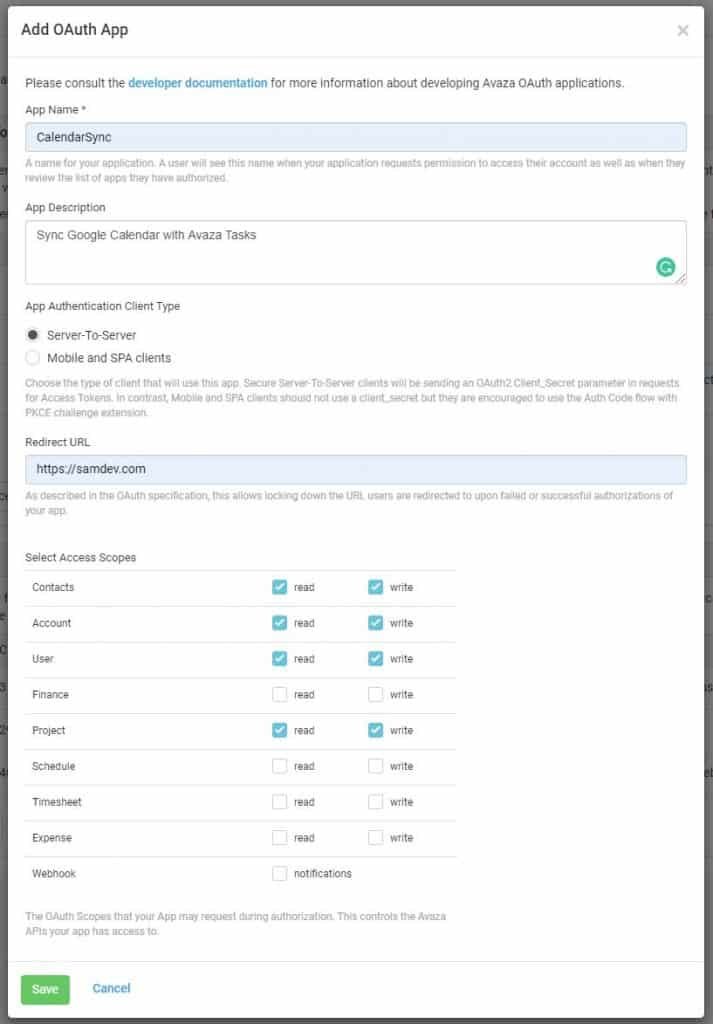
Task: Click the Grammarly icon in App Description
Action: click(665, 267)
